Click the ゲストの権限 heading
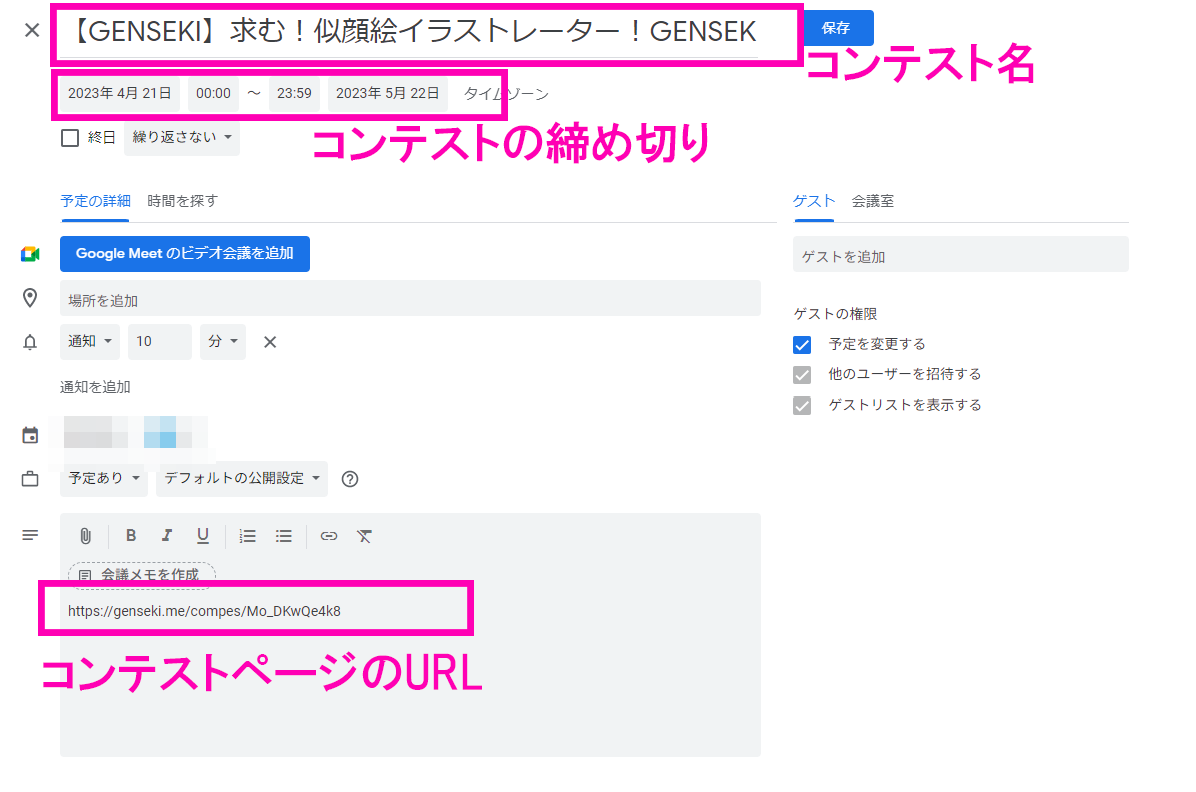The width and height of the screenshot is (1196, 792). pyautogui.click(x=835, y=314)
